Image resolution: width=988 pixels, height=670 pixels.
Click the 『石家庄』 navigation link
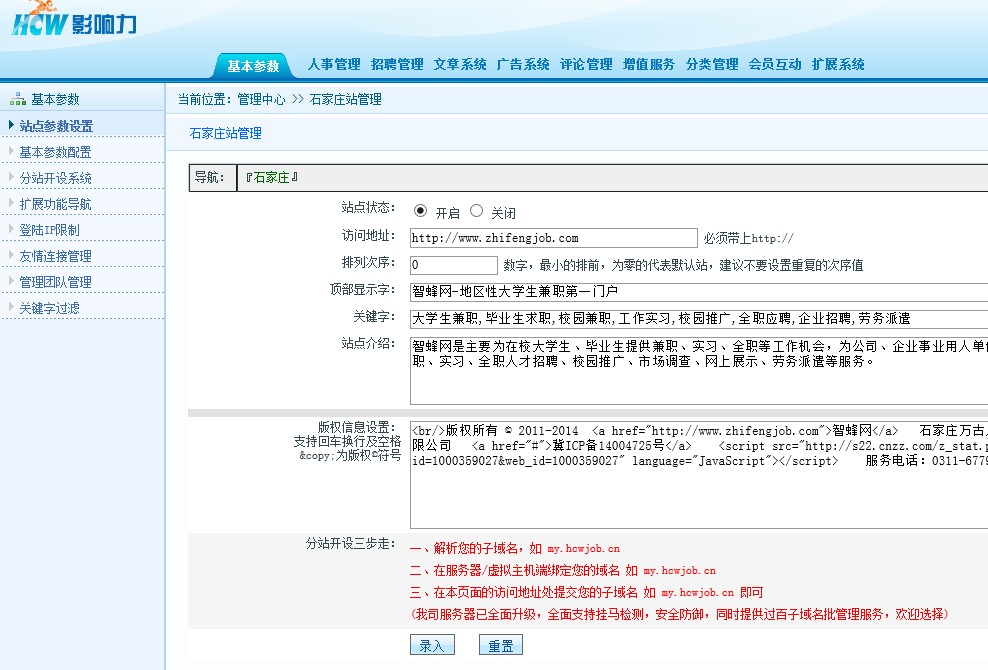(272, 178)
